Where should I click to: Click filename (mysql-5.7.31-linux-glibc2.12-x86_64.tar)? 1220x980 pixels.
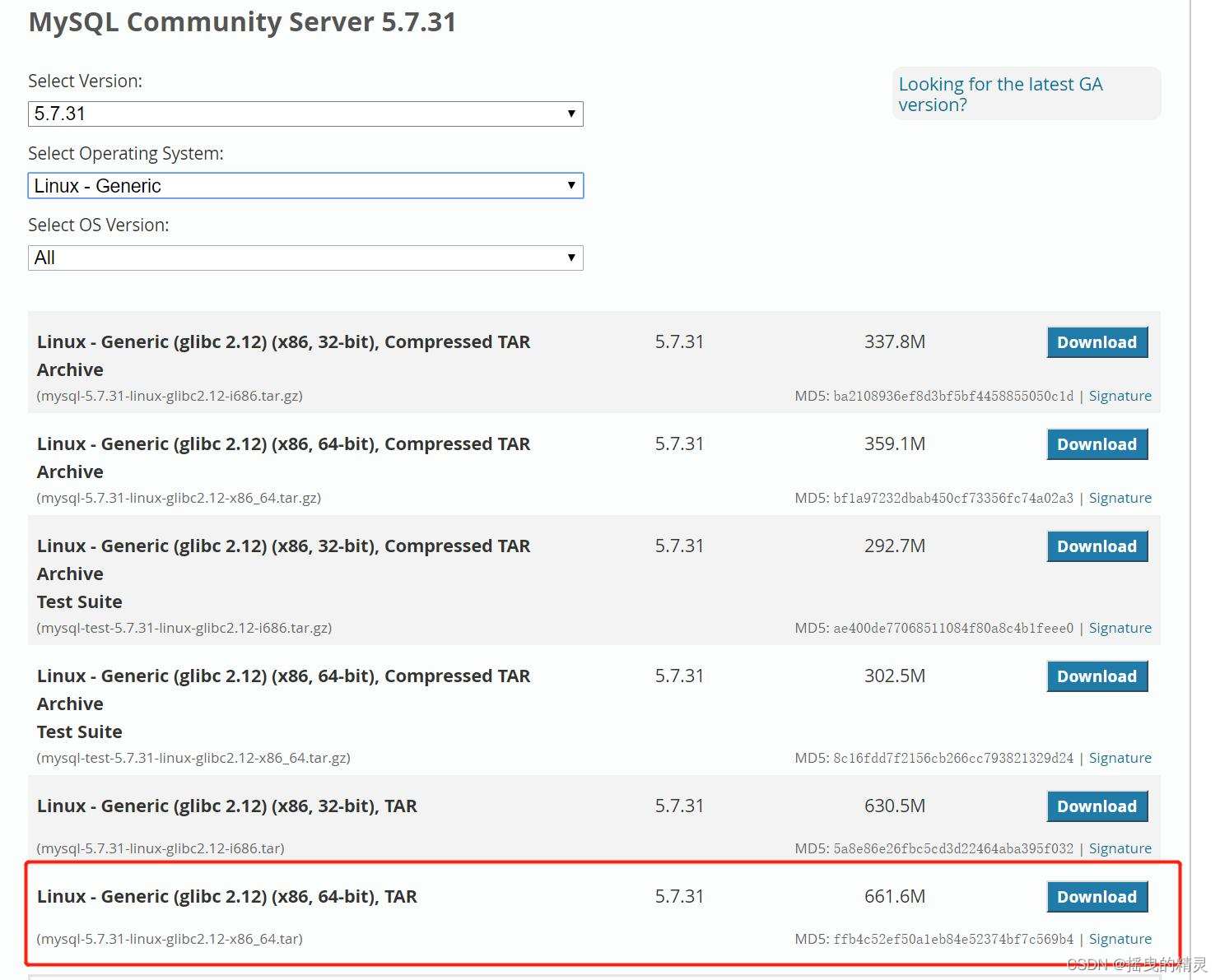pos(170,939)
